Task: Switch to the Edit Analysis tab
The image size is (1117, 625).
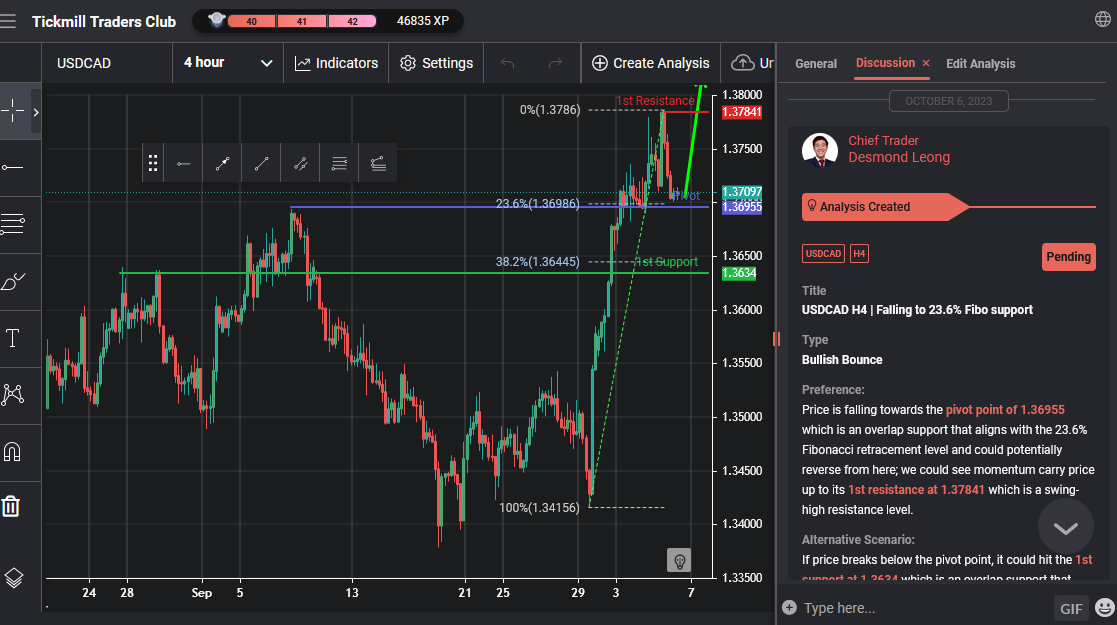Action: [980, 63]
